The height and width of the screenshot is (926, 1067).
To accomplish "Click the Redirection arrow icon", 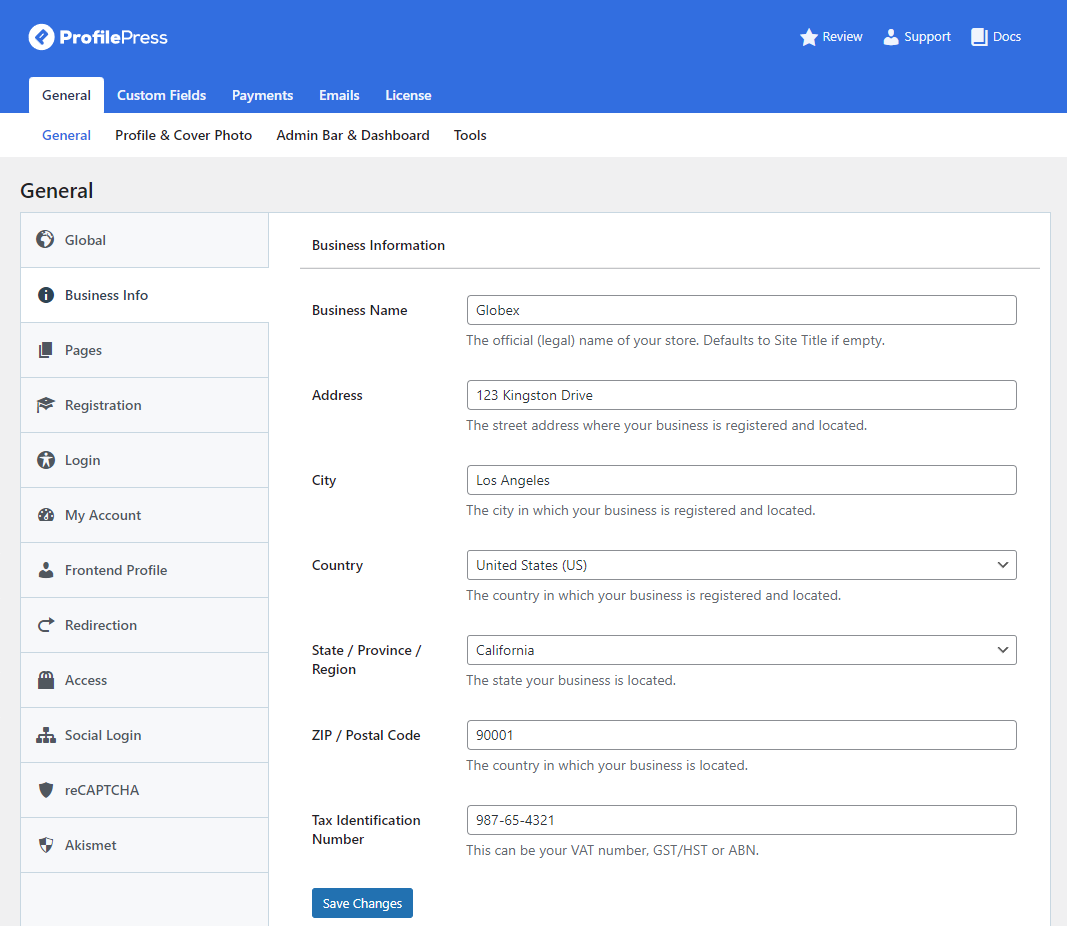I will coord(45,625).
